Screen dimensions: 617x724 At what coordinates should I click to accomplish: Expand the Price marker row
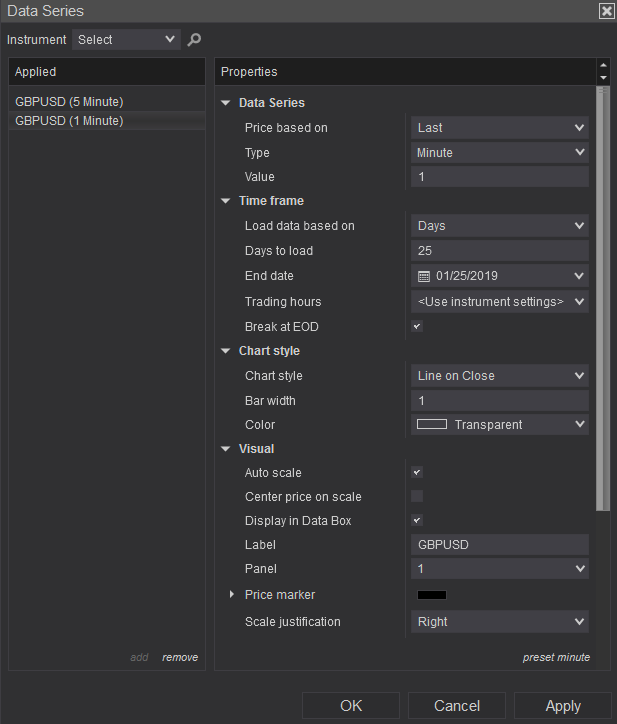(232, 595)
